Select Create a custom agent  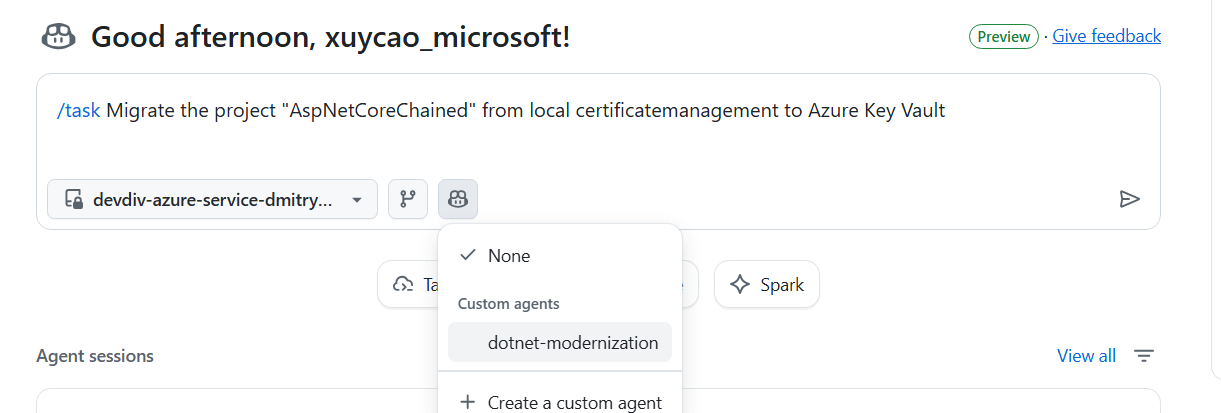(x=574, y=403)
